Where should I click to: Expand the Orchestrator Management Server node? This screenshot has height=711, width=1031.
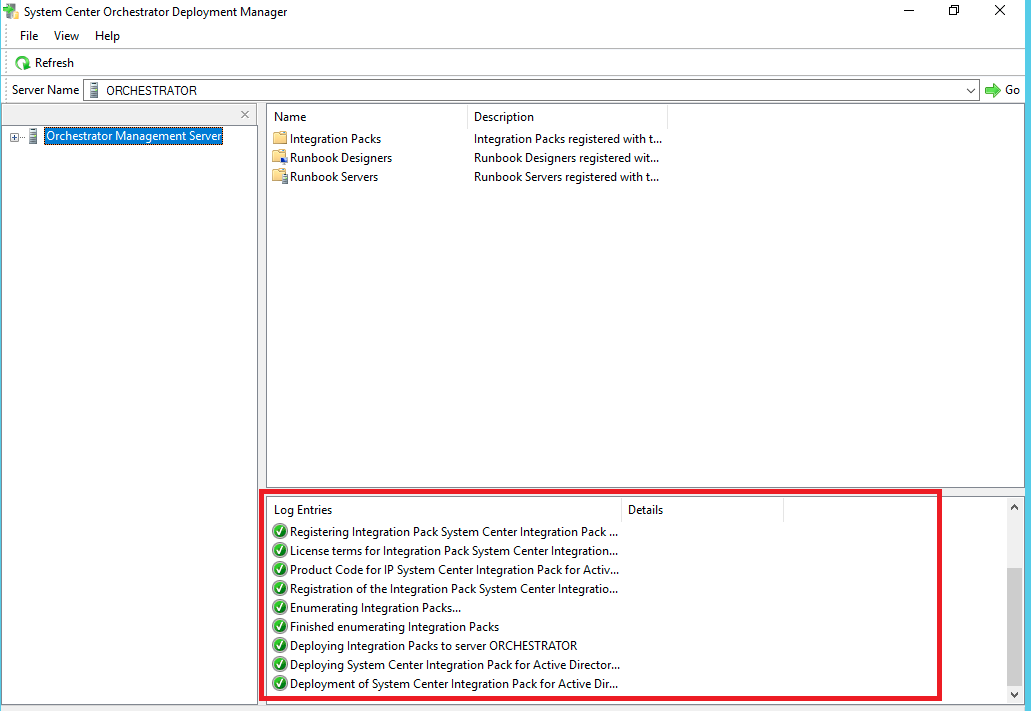click(x=15, y=137)
